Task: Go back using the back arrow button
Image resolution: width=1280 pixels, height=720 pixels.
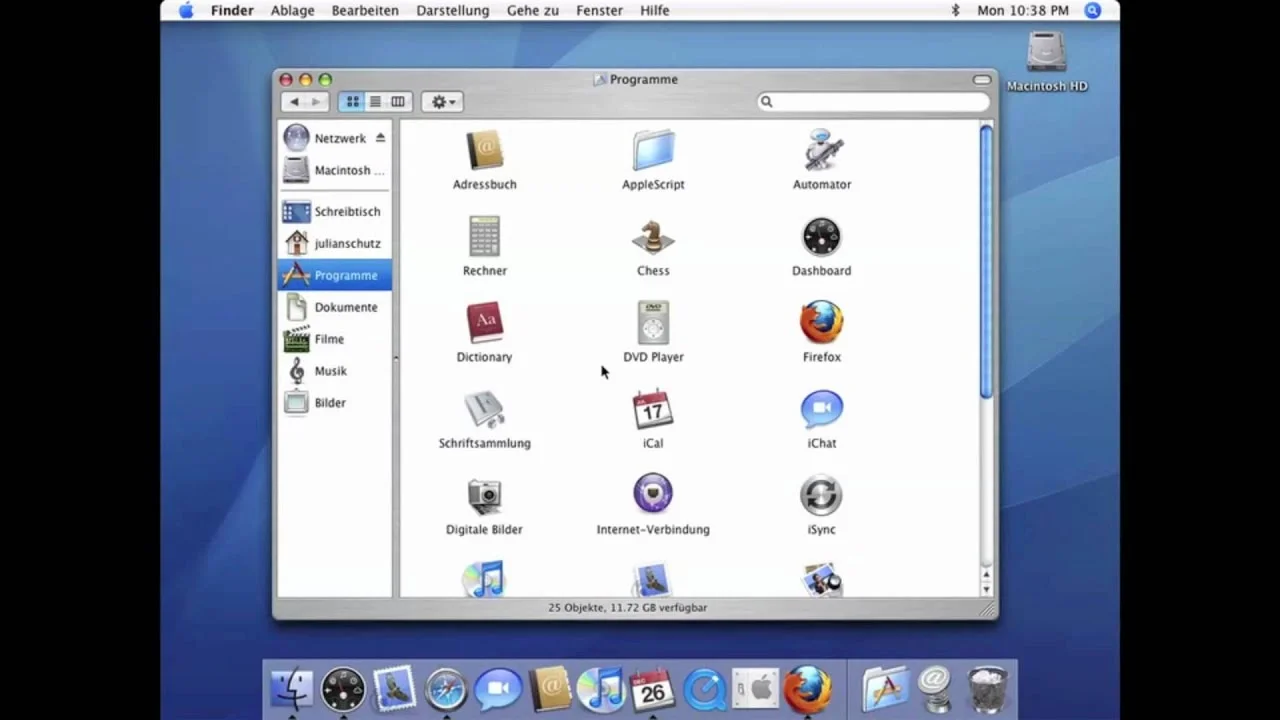Action: click(x=294, y=101)
